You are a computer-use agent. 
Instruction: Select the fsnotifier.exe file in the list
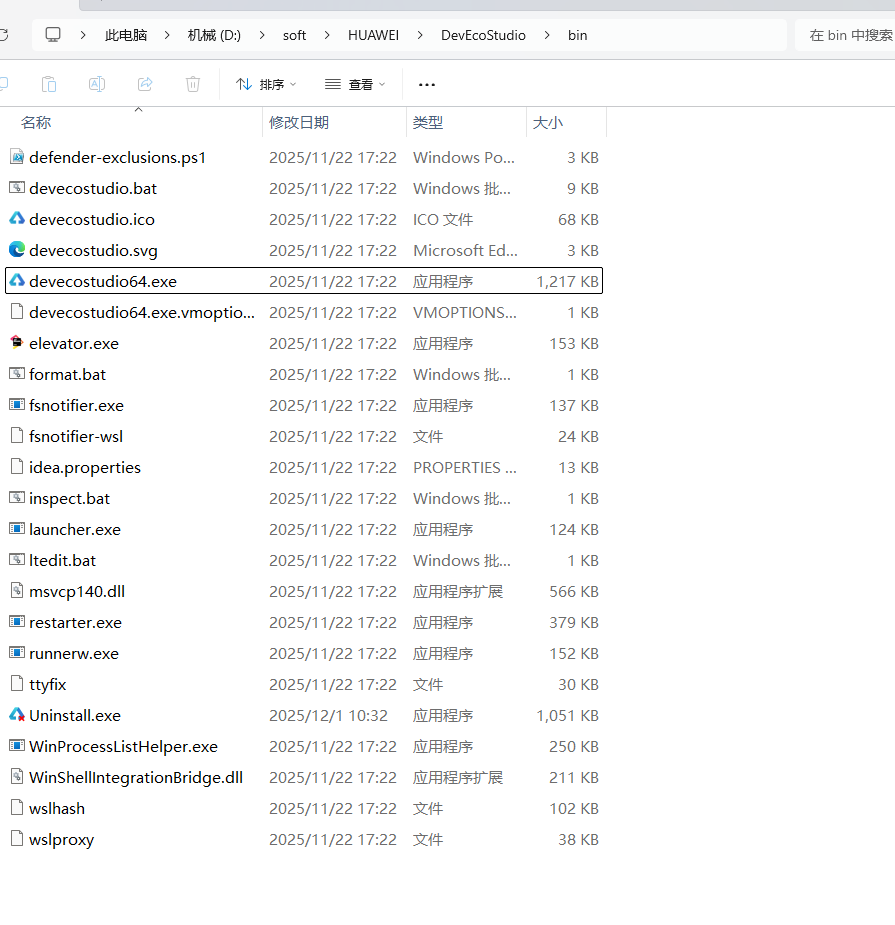click(x=75, y=405)
